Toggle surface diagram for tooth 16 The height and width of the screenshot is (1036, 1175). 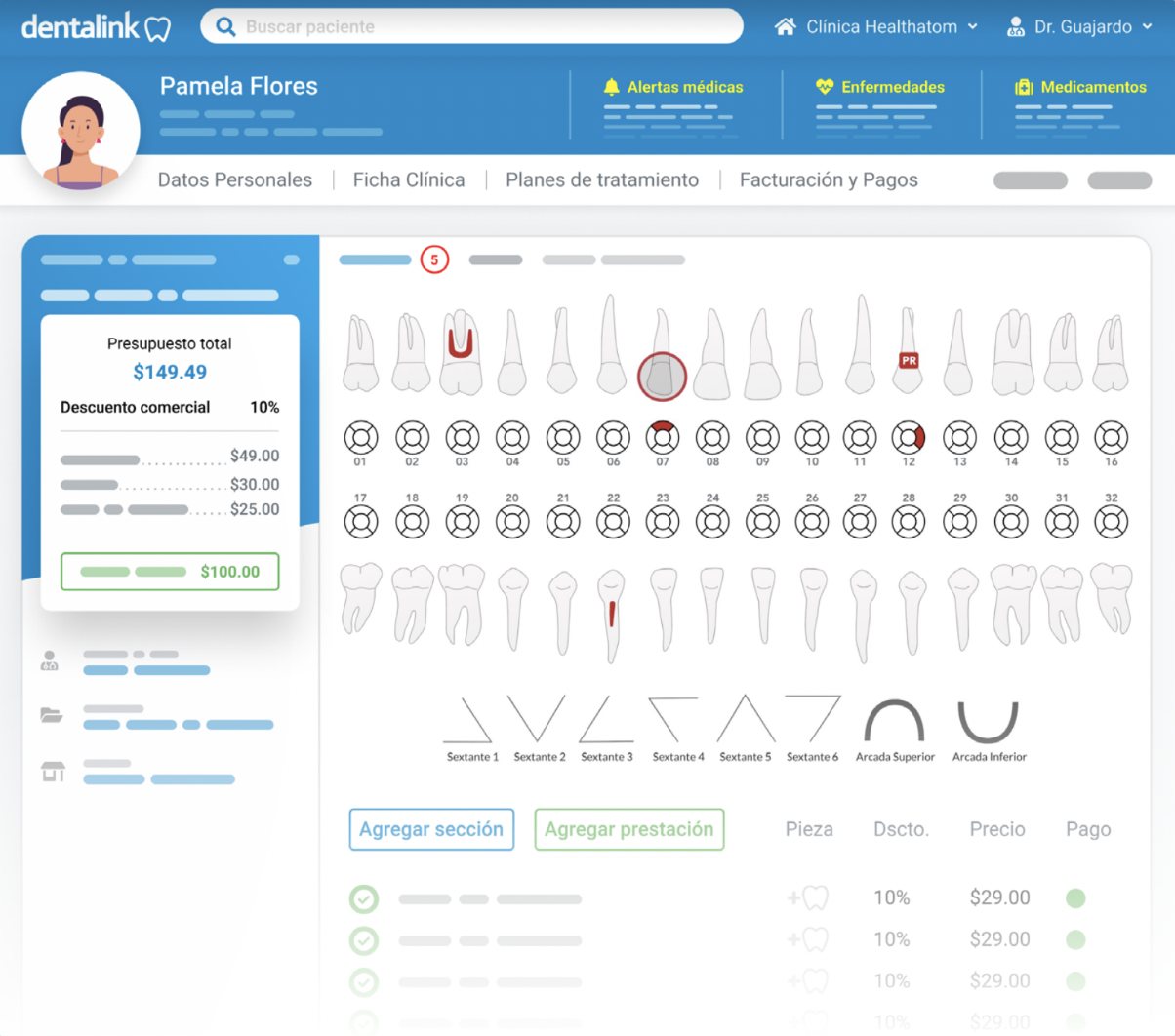[x=1111, y=438]
